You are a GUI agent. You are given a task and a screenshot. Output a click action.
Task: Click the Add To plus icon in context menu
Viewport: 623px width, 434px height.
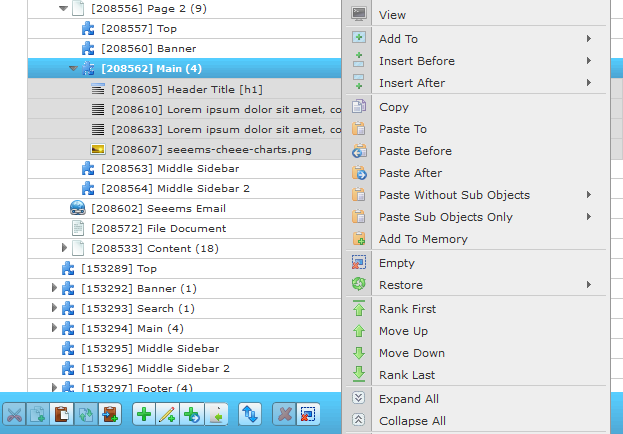(359, 38)
